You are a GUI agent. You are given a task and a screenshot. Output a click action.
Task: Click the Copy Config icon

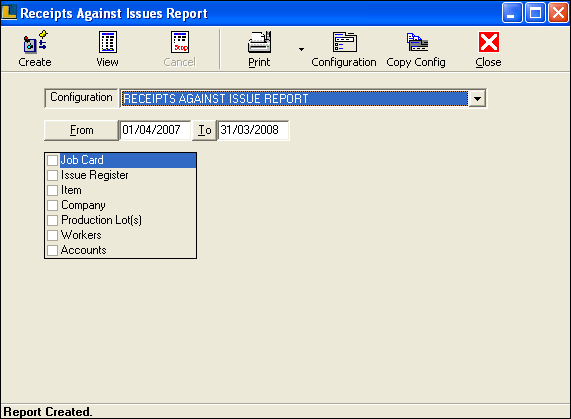(x=417, y=42)
